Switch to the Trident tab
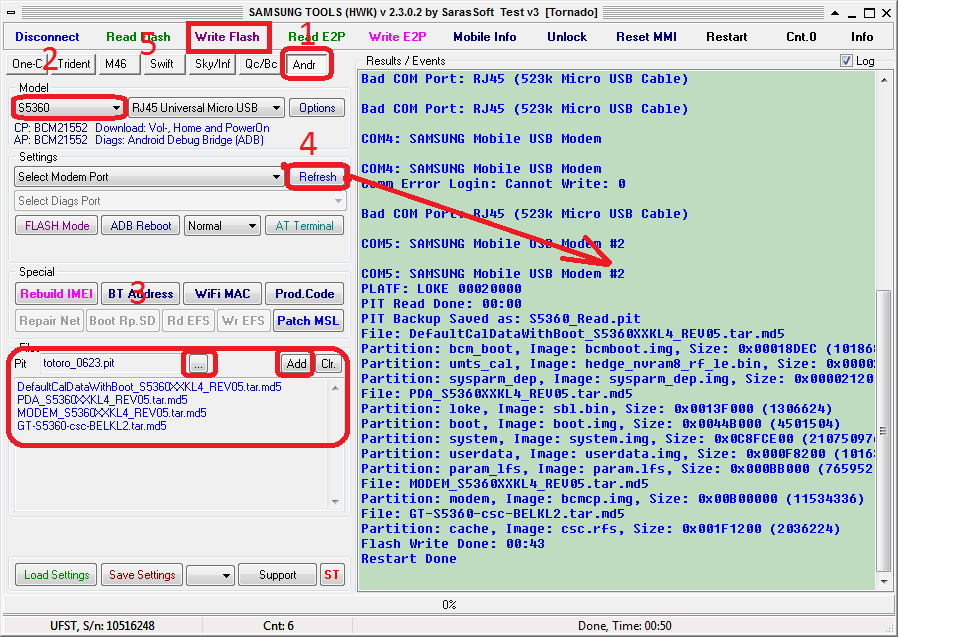960x637 pixels. coord(73,64)
